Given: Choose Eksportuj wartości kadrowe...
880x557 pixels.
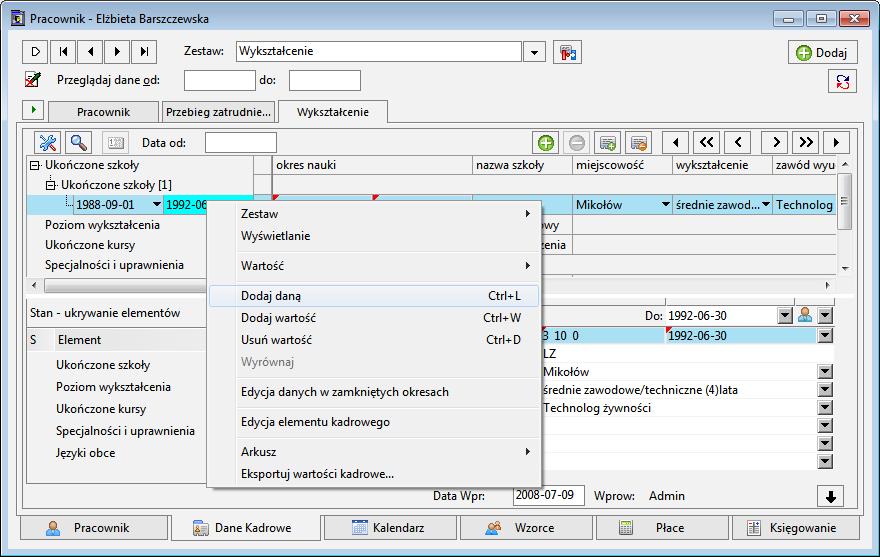Looking at the screenshot, I should 374,474.
